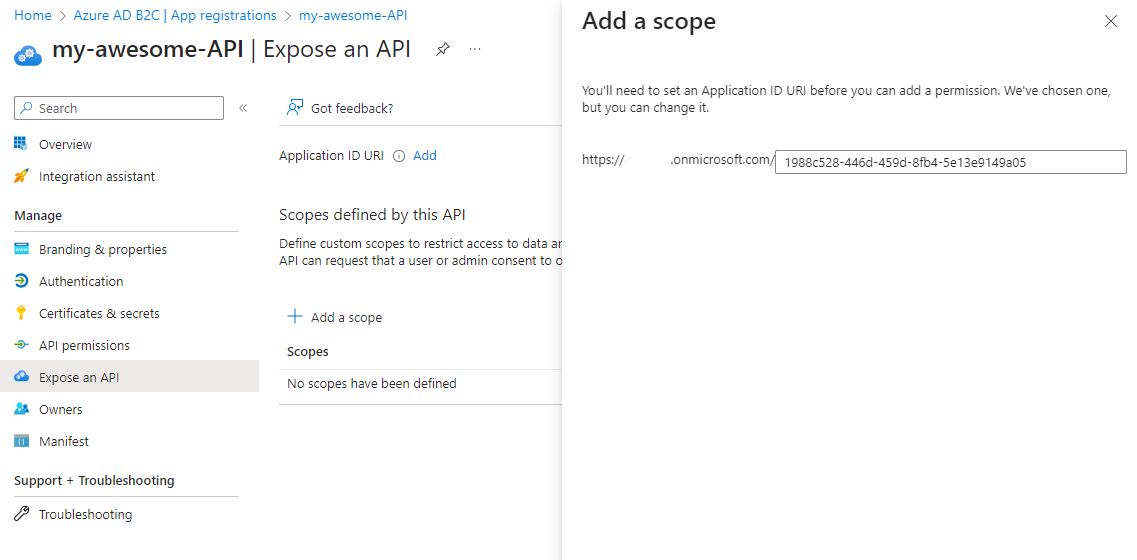Click the Application ID URI info icon

(398, 156)
